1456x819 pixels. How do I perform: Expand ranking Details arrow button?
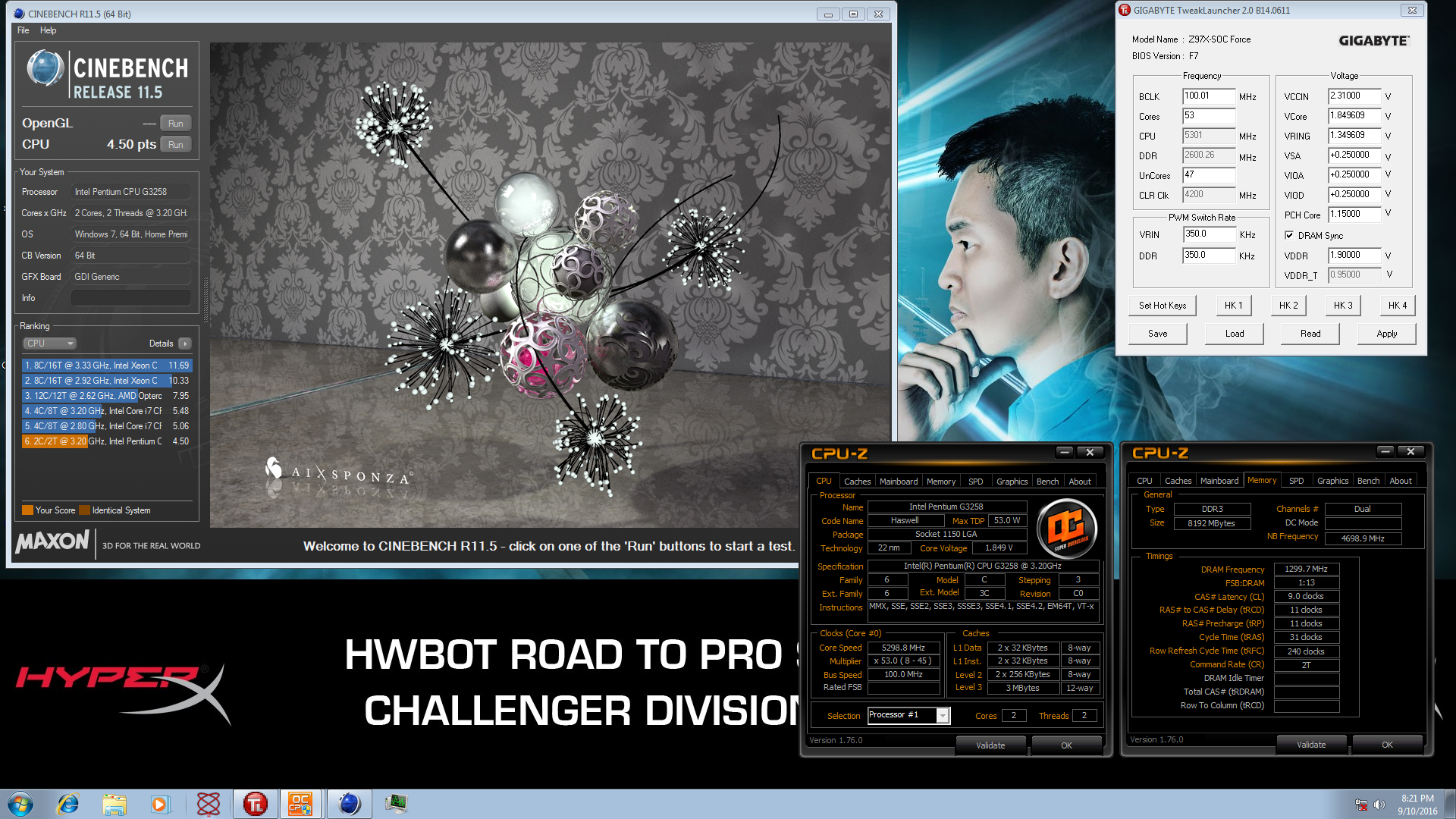[184, 344]
